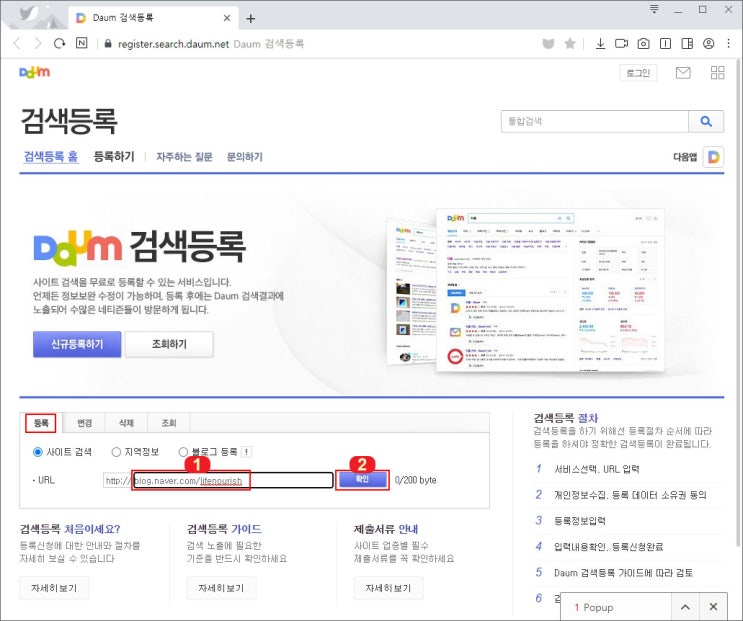Click into the 통합검색 search field

coord(595,121)
